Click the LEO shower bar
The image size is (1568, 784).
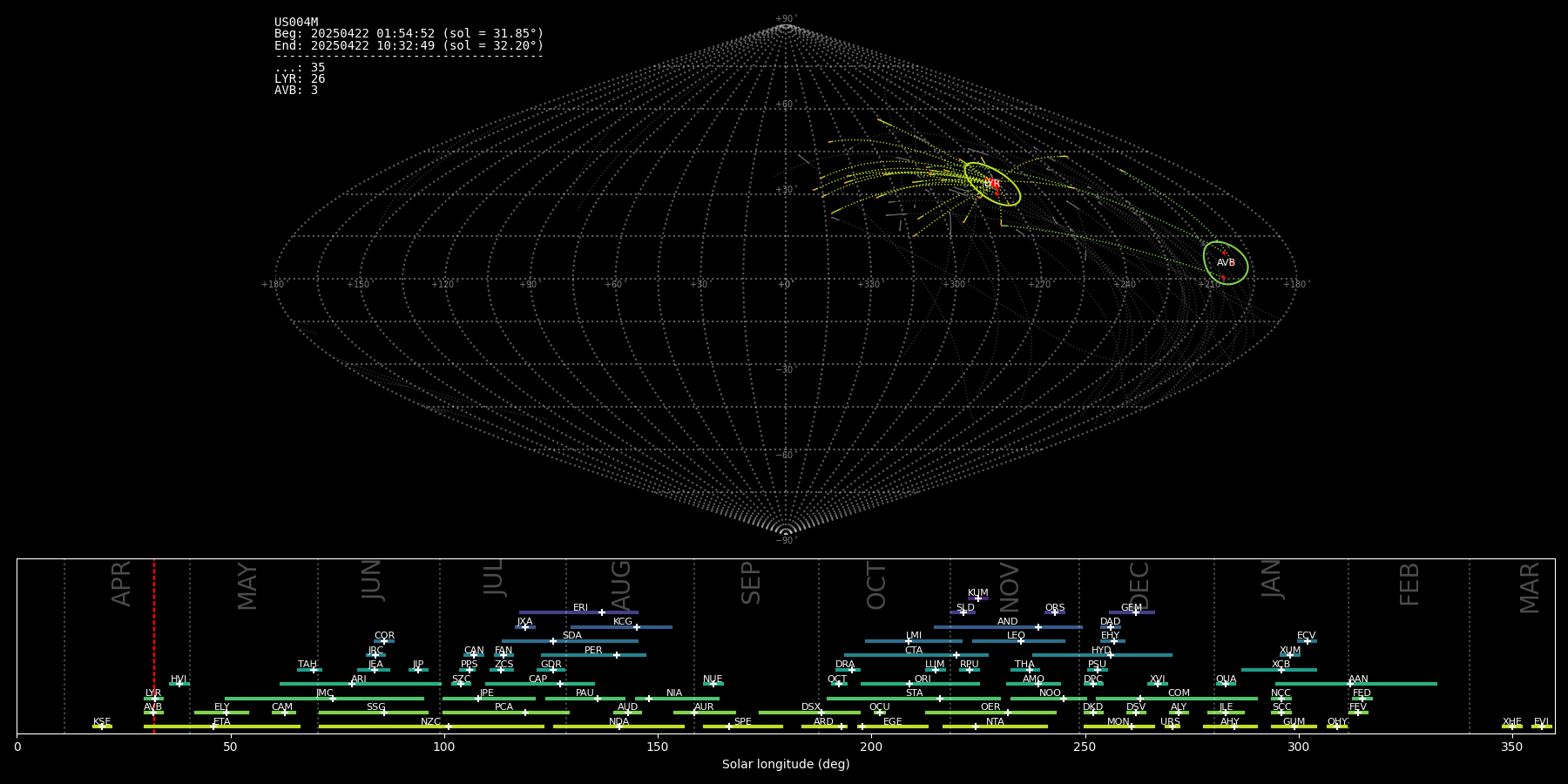pos(1018,641)
